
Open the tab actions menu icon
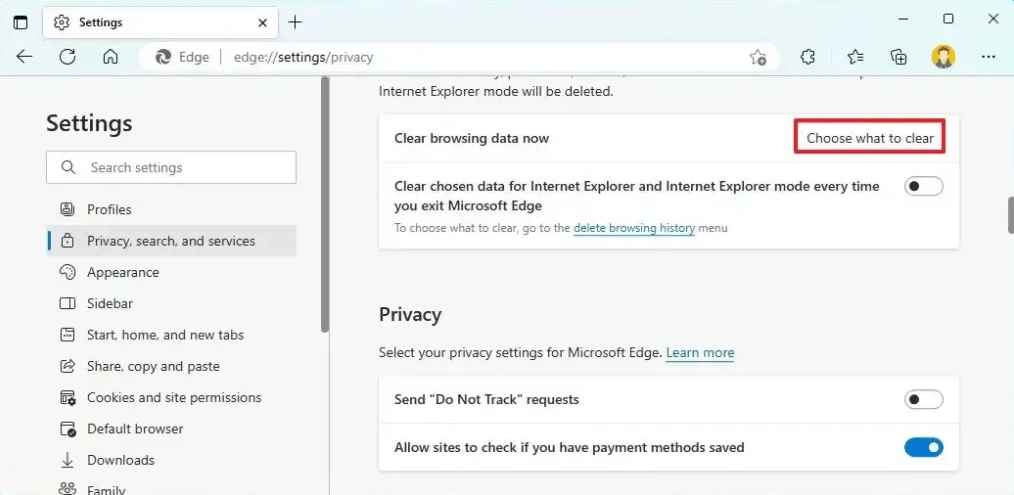coord(20,21)
